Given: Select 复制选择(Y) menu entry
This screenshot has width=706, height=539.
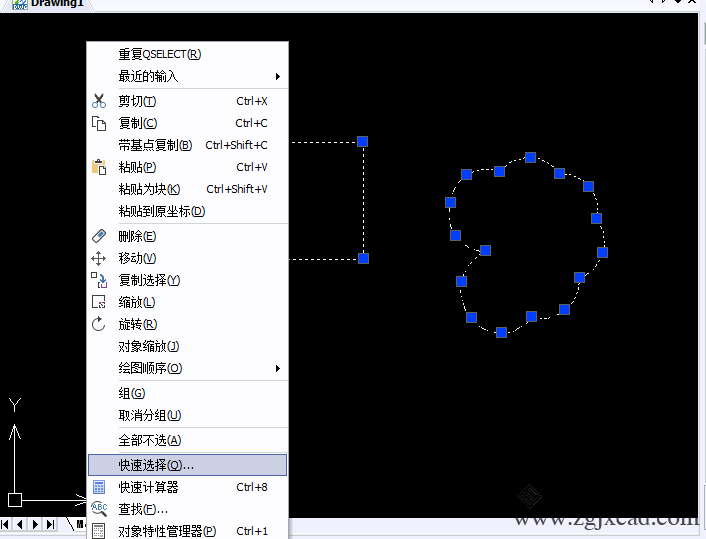Looking at the screenshot, I should (187, 280).
